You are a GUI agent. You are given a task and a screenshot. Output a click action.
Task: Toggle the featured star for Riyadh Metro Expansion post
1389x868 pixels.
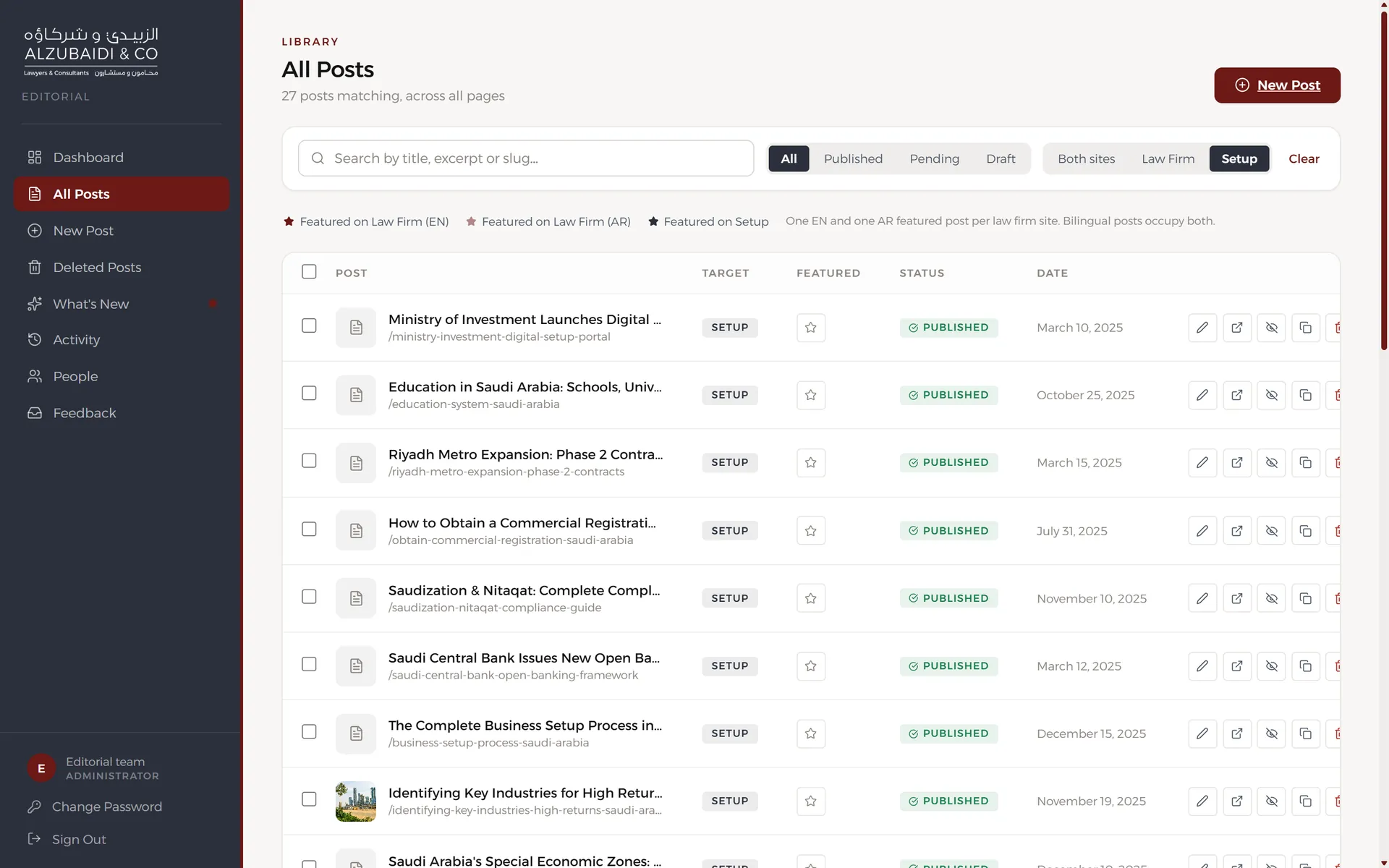point(811,463)
